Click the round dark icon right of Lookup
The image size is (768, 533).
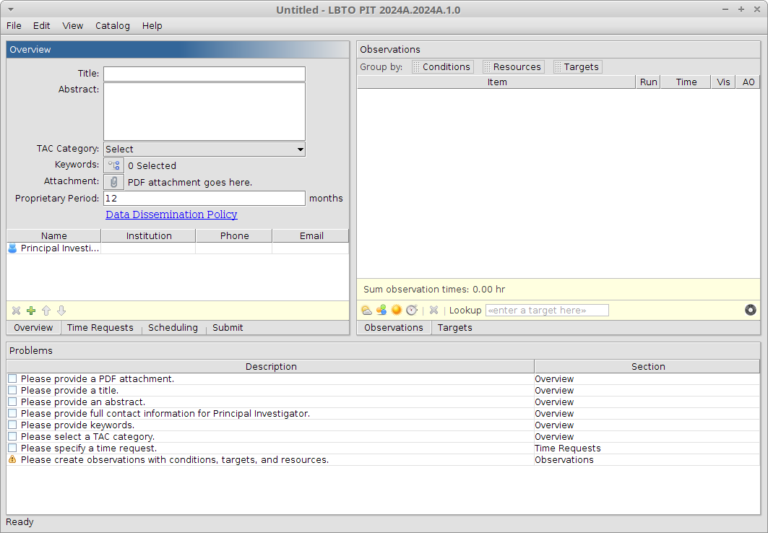750,310
